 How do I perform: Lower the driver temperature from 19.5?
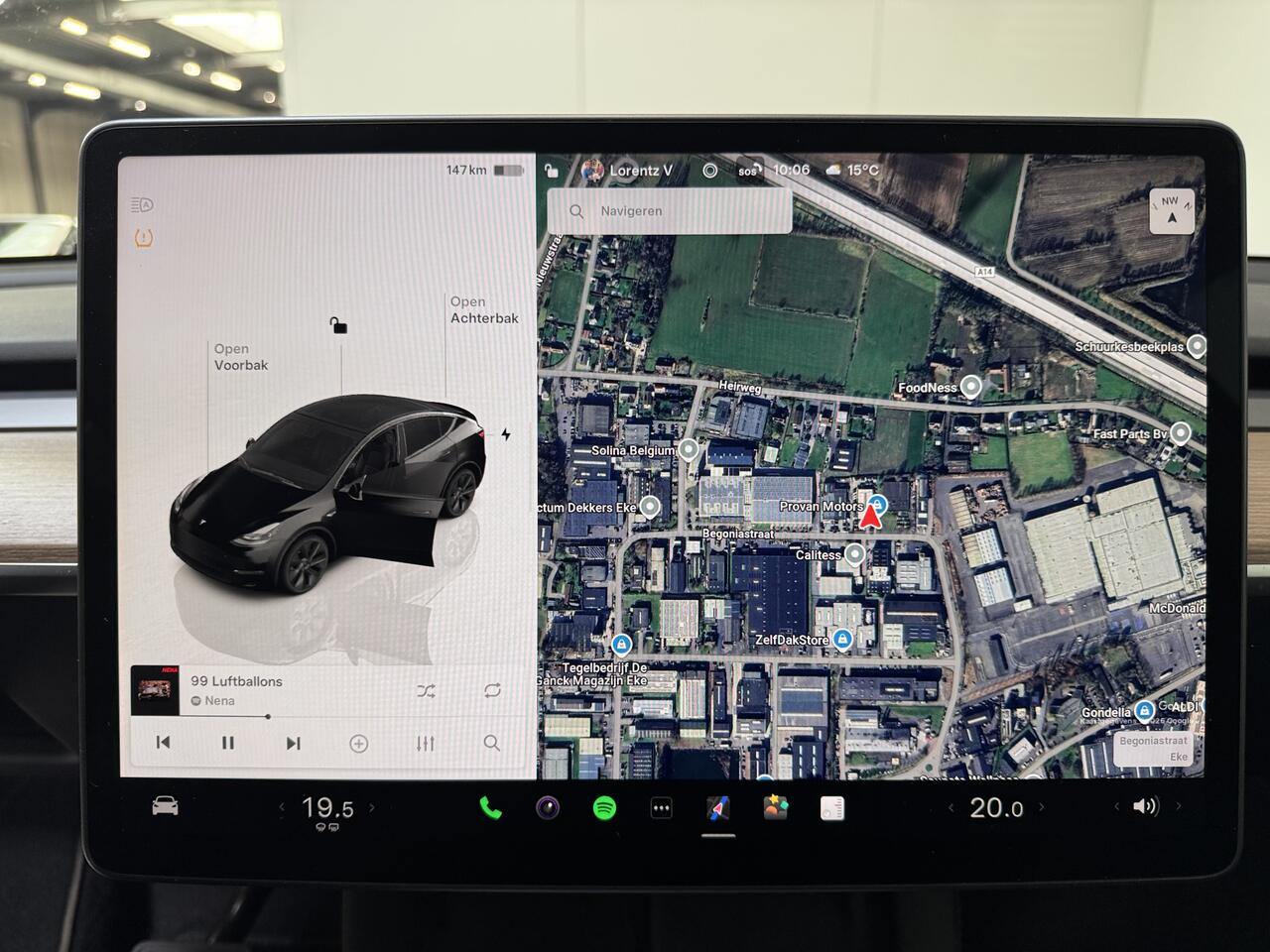[282, 808]
